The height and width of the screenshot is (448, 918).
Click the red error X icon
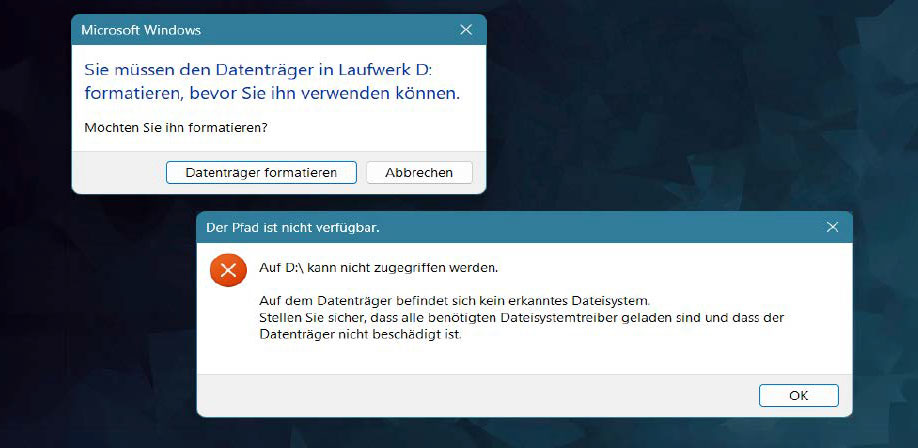click(x=228, y=270)
